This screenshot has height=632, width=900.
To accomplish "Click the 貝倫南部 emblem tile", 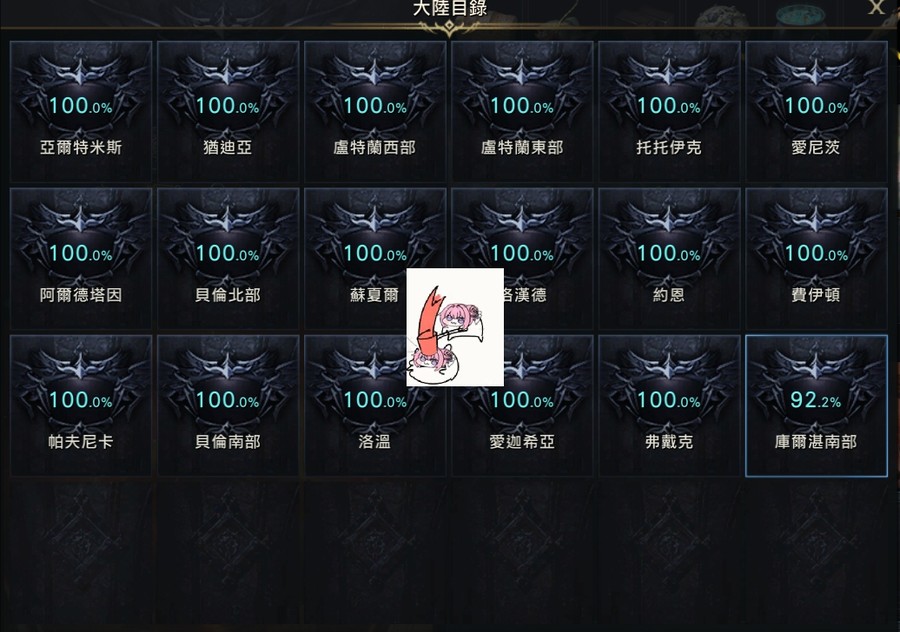I will (228, 406).
